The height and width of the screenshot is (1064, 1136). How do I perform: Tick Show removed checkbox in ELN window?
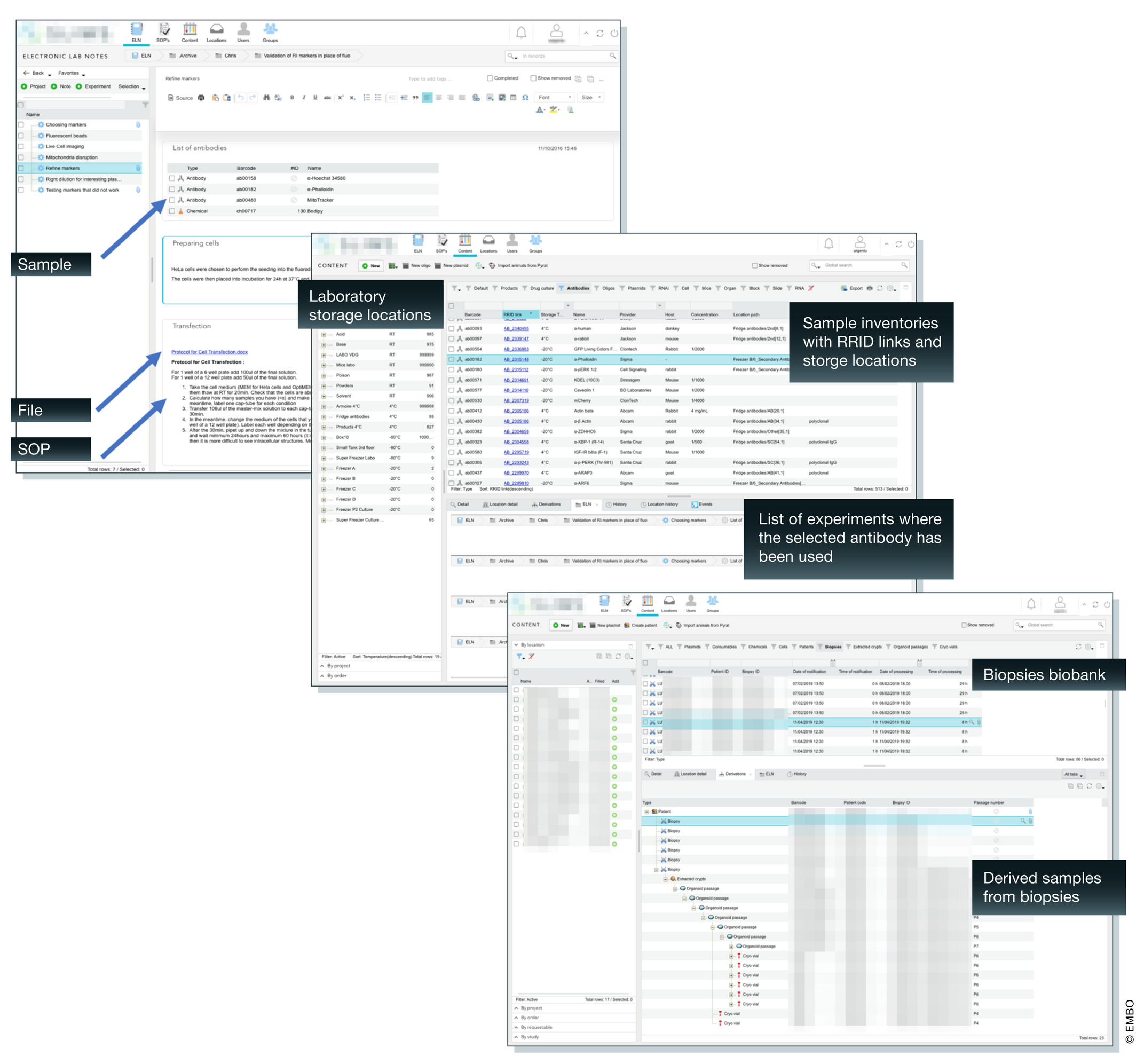533,78
